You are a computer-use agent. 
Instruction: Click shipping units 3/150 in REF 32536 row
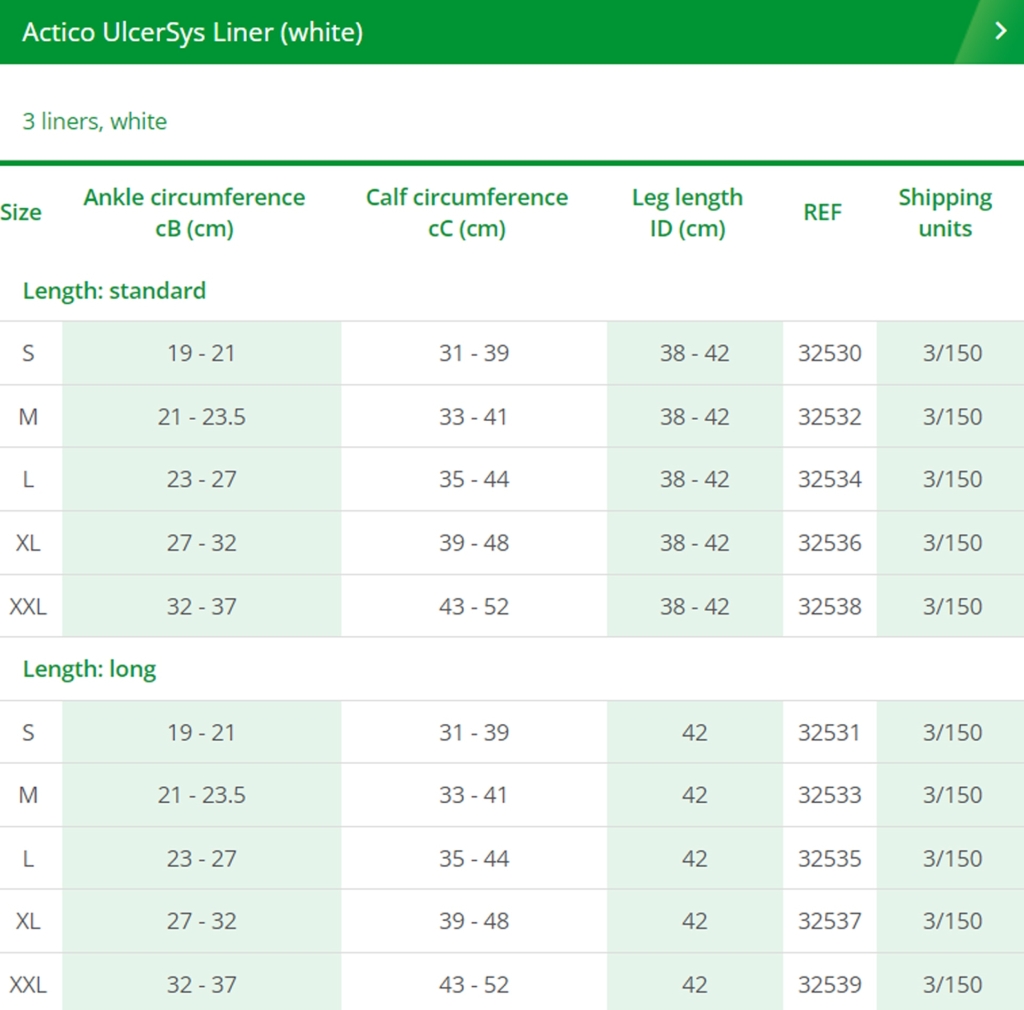(952, 543)
